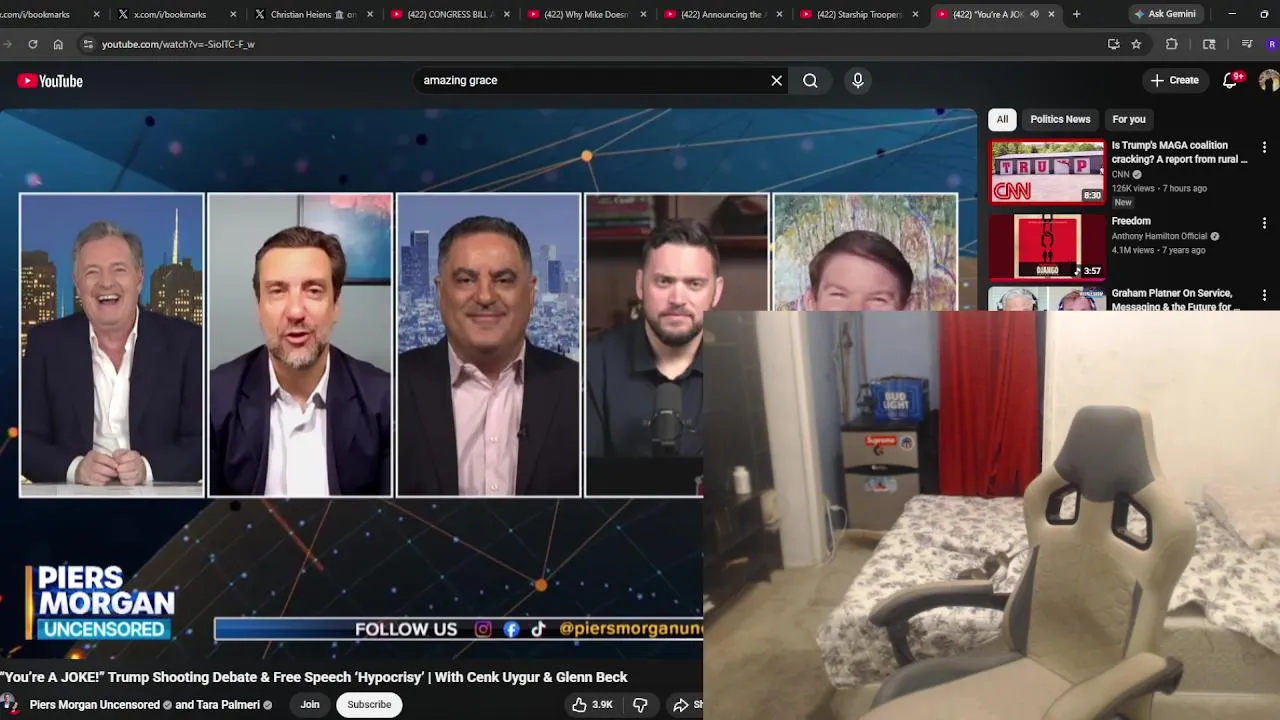
Task: Subscribe to Piers Morgan Uncensored
Action: click(x=369, y=705)
